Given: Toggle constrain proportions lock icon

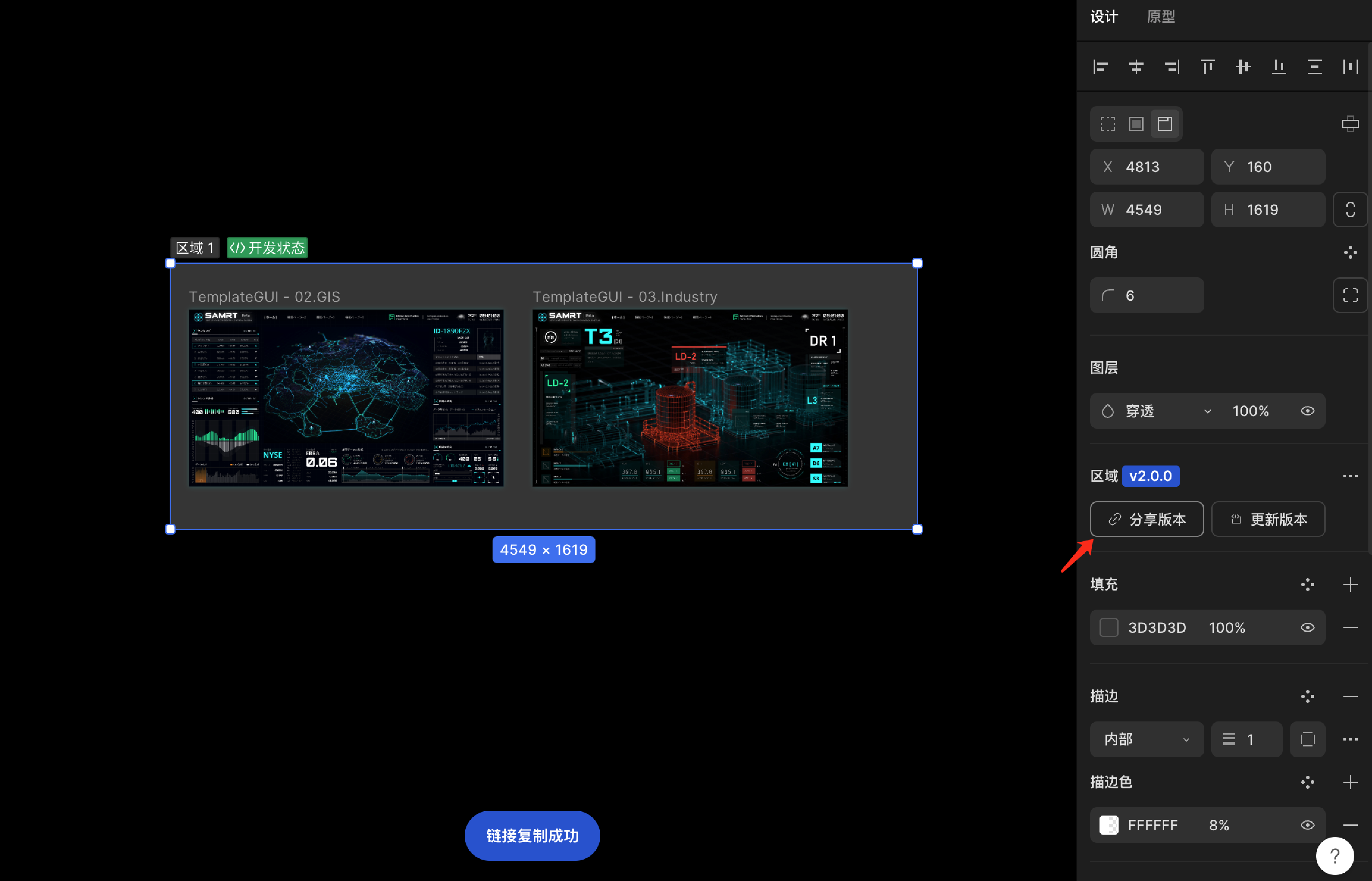Looking at the screenshot, I should tap(1350, 209).
